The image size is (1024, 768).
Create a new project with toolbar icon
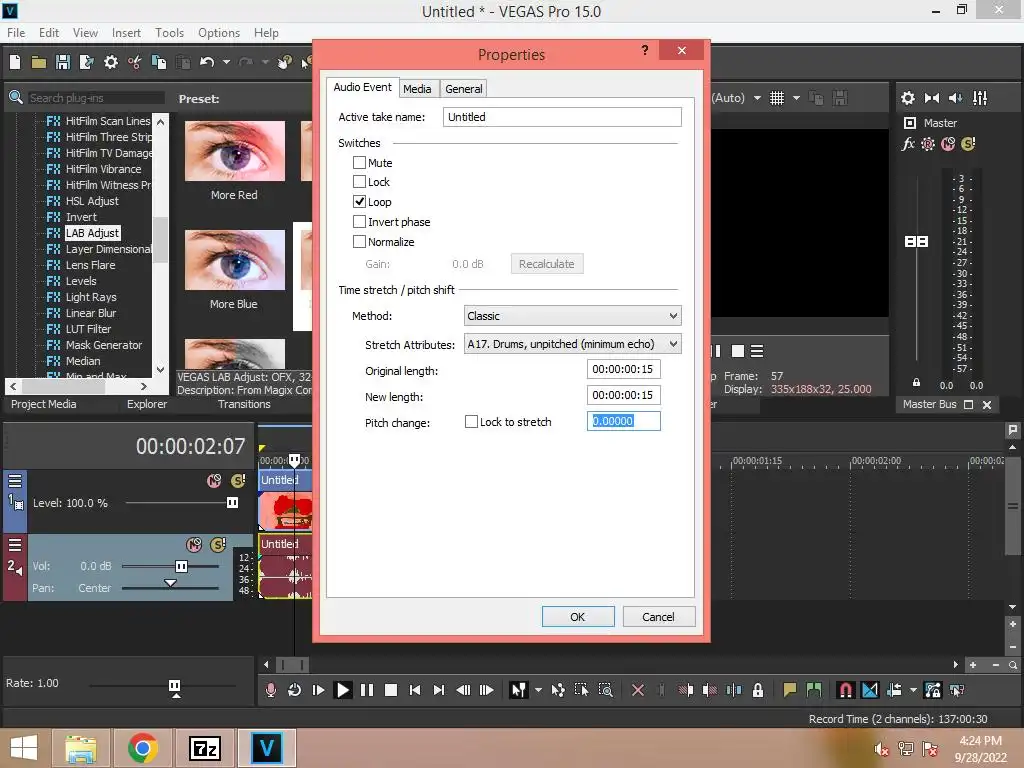pos(15,62)
